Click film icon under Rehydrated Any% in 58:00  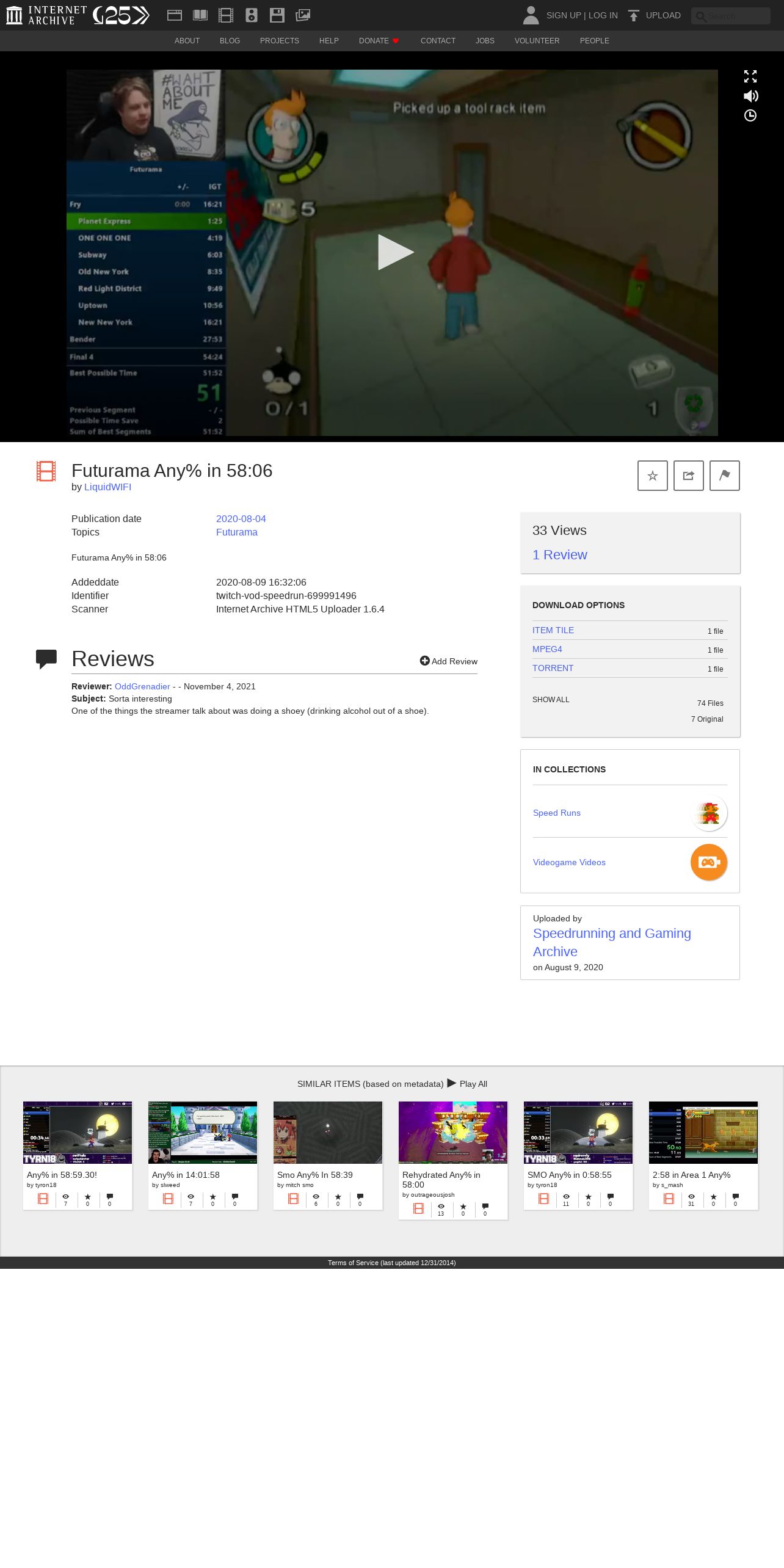tap(418, 1208)
